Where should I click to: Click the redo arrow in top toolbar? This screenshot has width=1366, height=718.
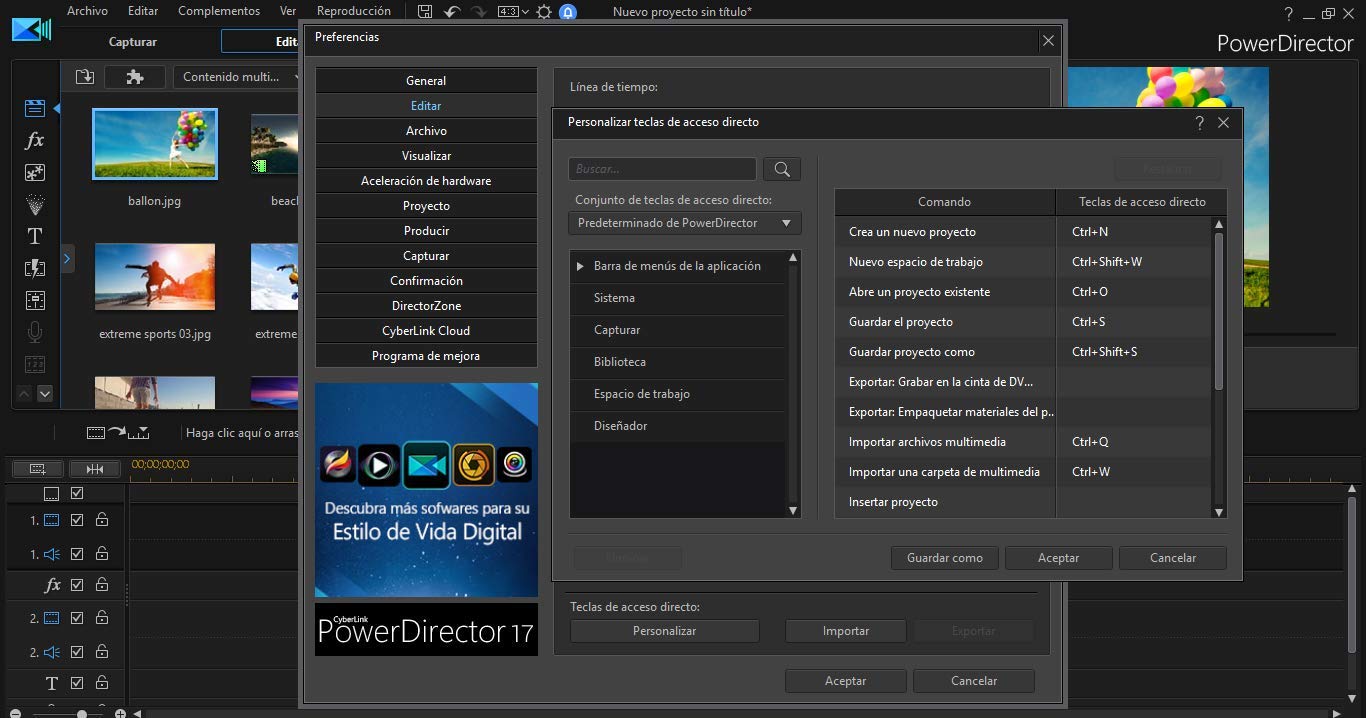point(478,12)
